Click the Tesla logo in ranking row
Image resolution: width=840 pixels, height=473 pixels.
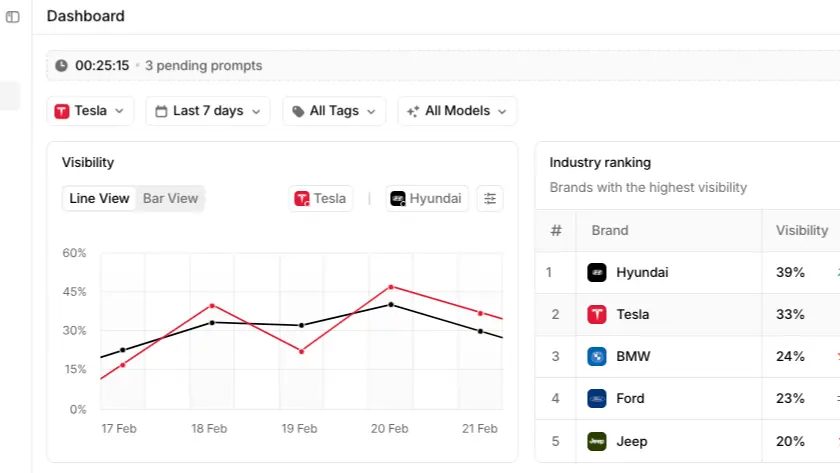pyautogui.click(x=596, y=314)
